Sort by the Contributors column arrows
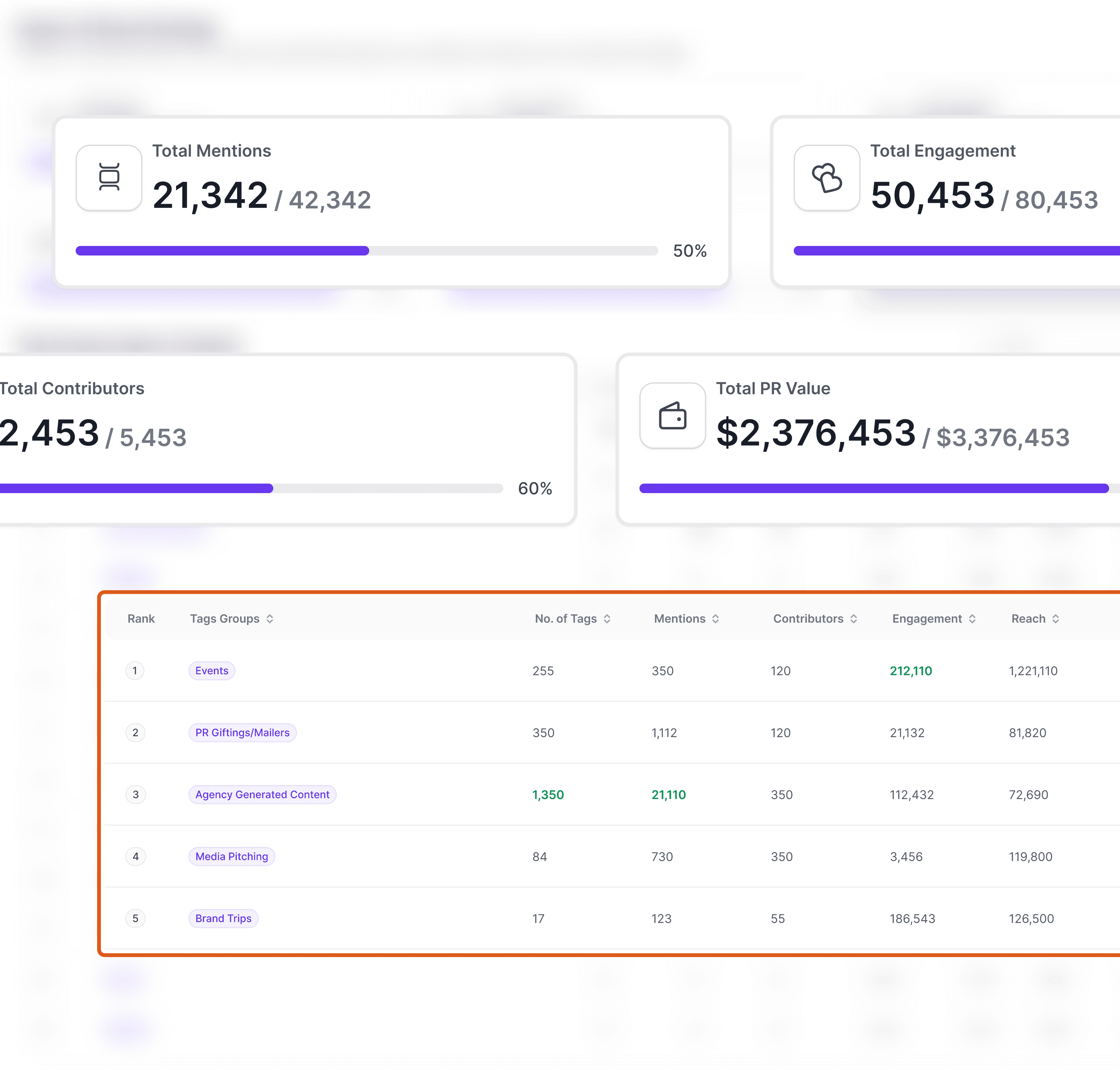The image size is (1120, 1072). point(854,618)
